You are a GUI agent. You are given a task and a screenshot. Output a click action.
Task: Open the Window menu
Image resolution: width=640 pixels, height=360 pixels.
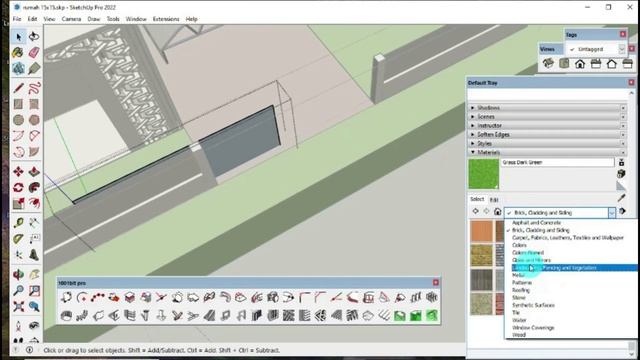coord(136,19)
